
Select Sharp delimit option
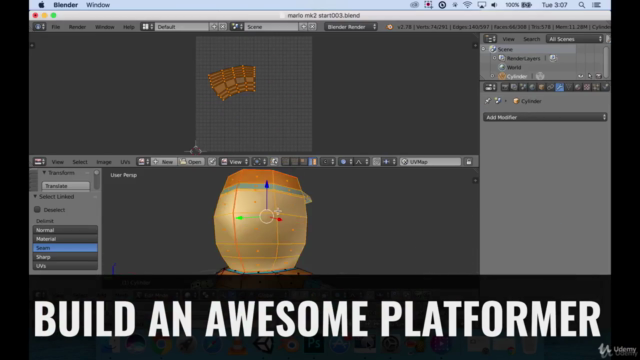65,257
